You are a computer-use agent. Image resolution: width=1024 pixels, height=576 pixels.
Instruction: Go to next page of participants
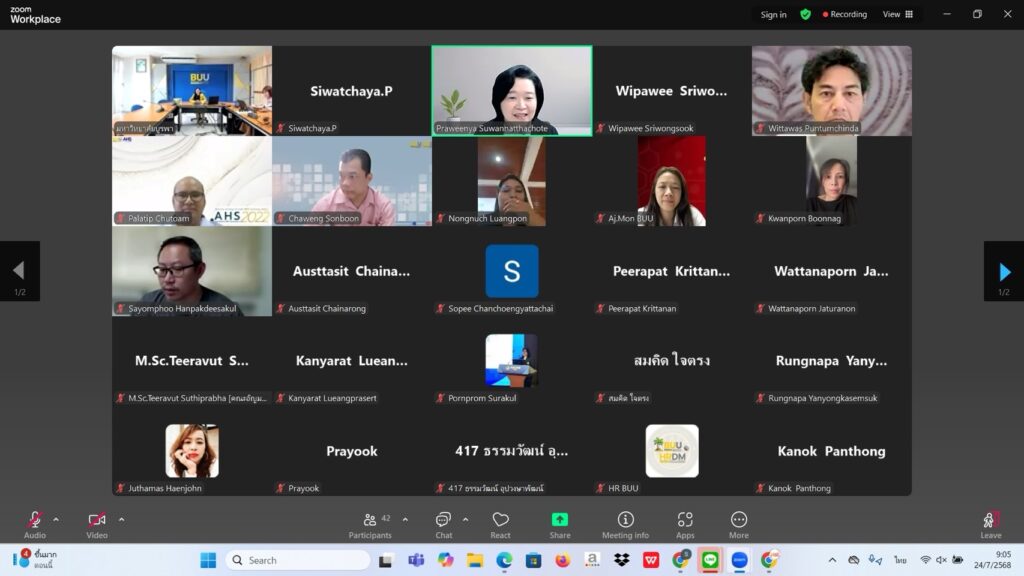1004,271
